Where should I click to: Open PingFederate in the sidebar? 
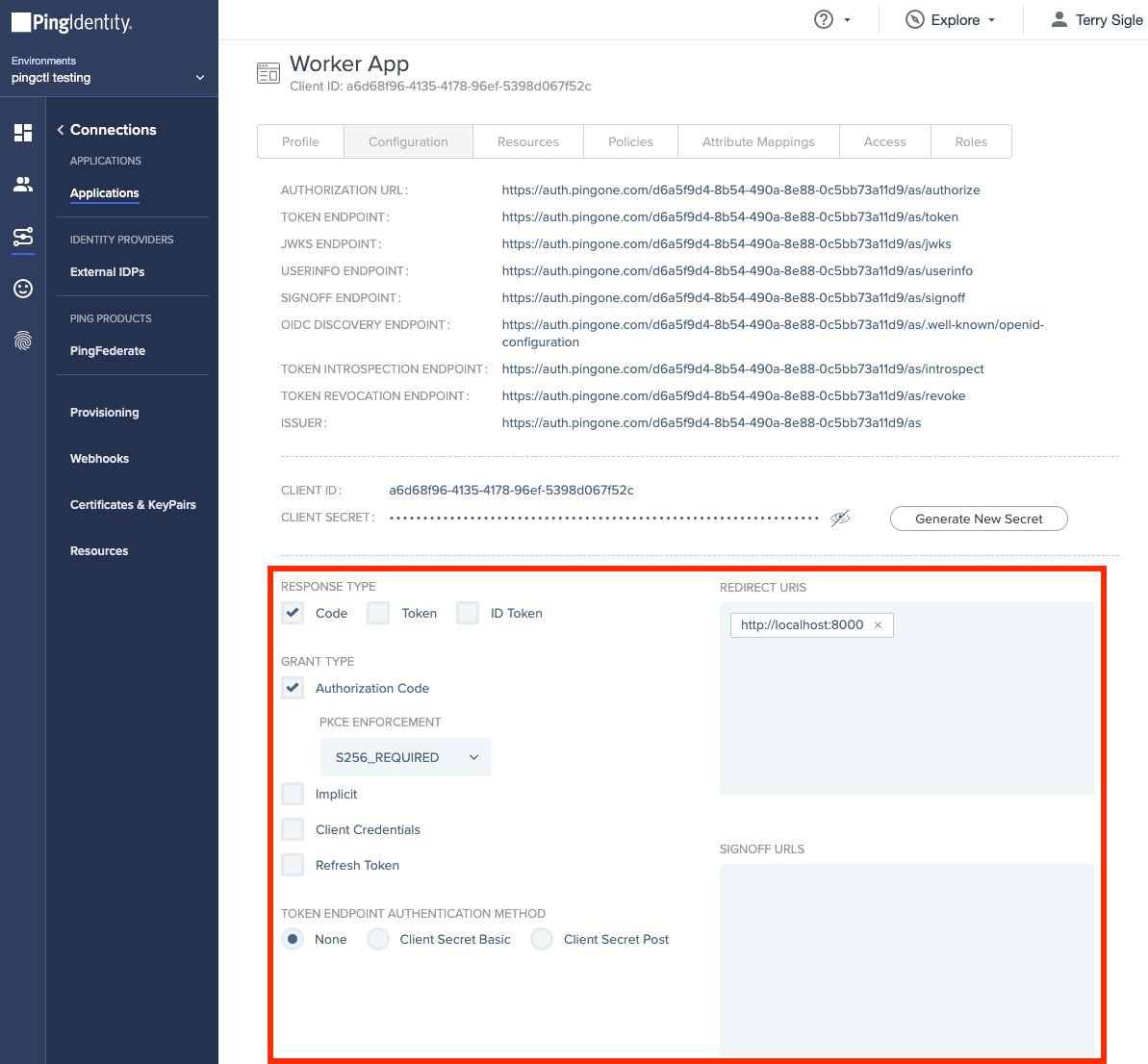(108, 350)
